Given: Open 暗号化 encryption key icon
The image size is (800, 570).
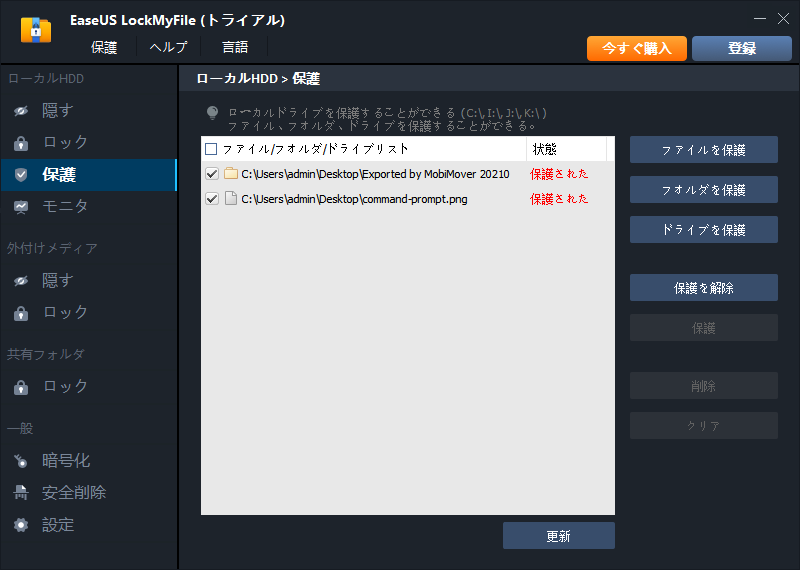Looking at the screenshot, I should [x=21, y=461].
